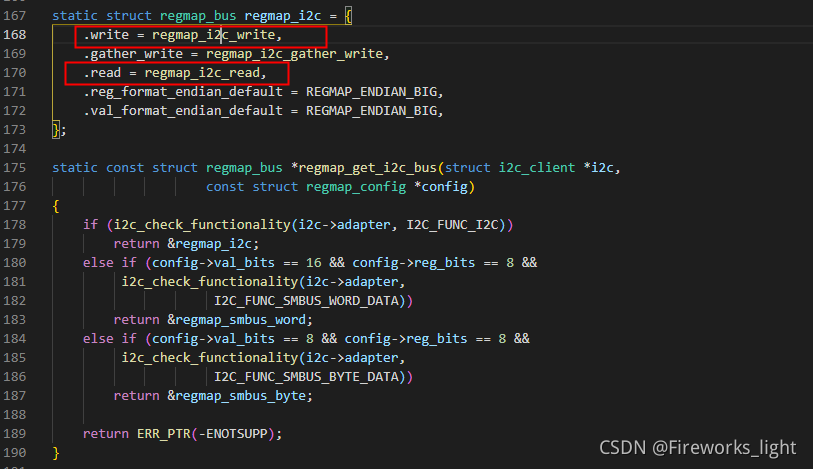Image resolution: width=813 pixels, height=469 pixels.
Task: Click the regmap_i2c_read identifier
Action: coord(202,73)
